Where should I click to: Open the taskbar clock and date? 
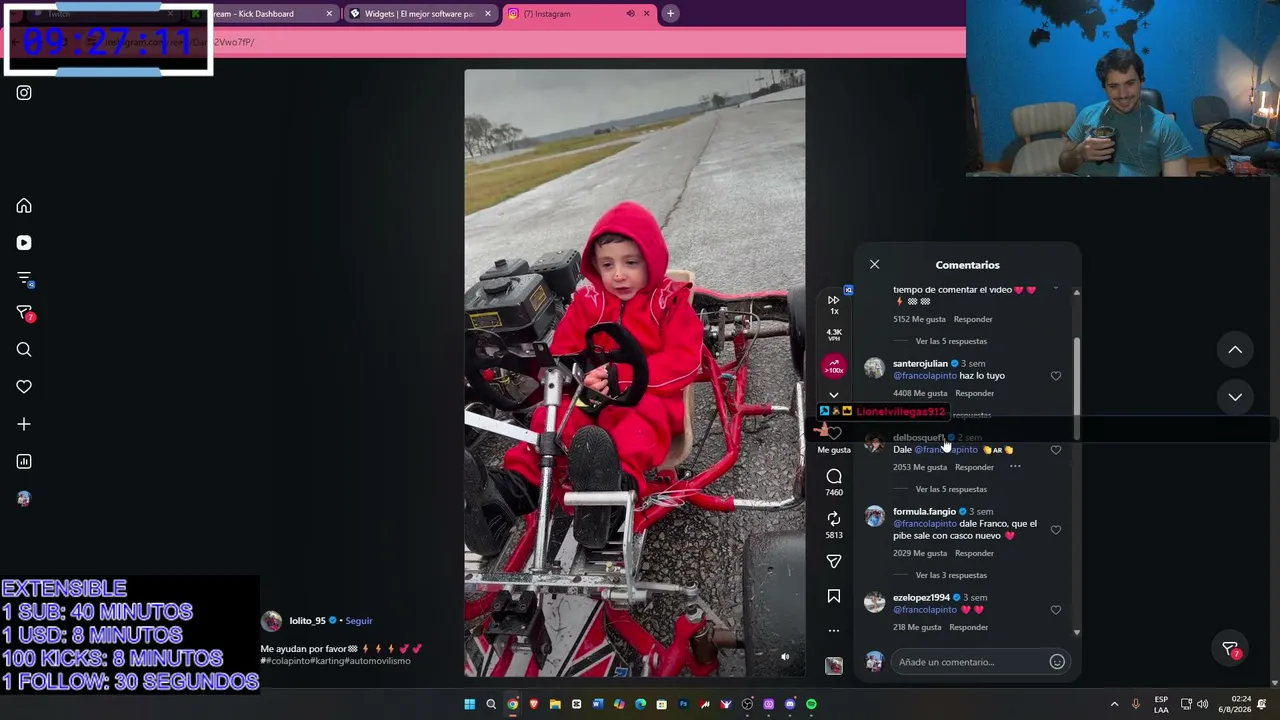coord(1235,704)
